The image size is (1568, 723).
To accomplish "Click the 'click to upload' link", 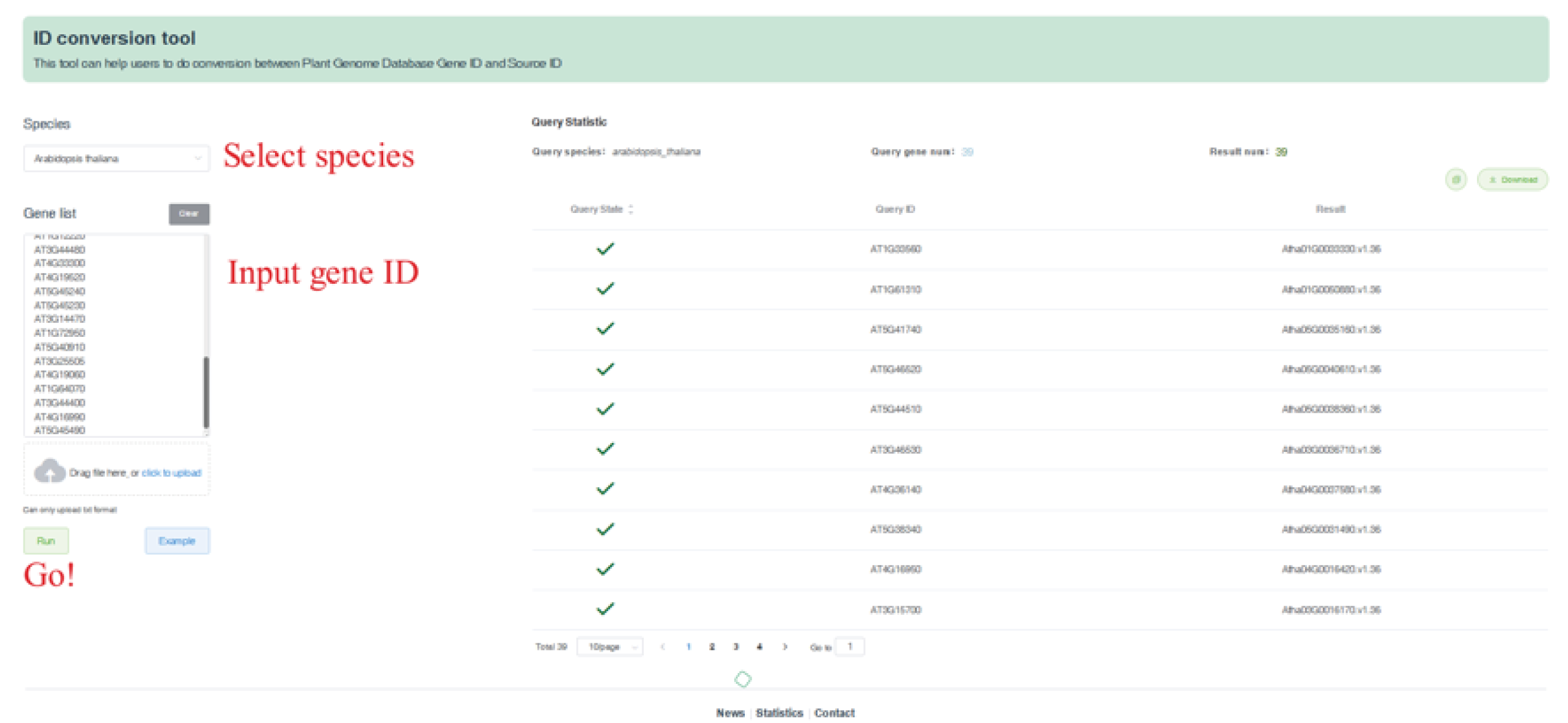I will click(171, 473).
